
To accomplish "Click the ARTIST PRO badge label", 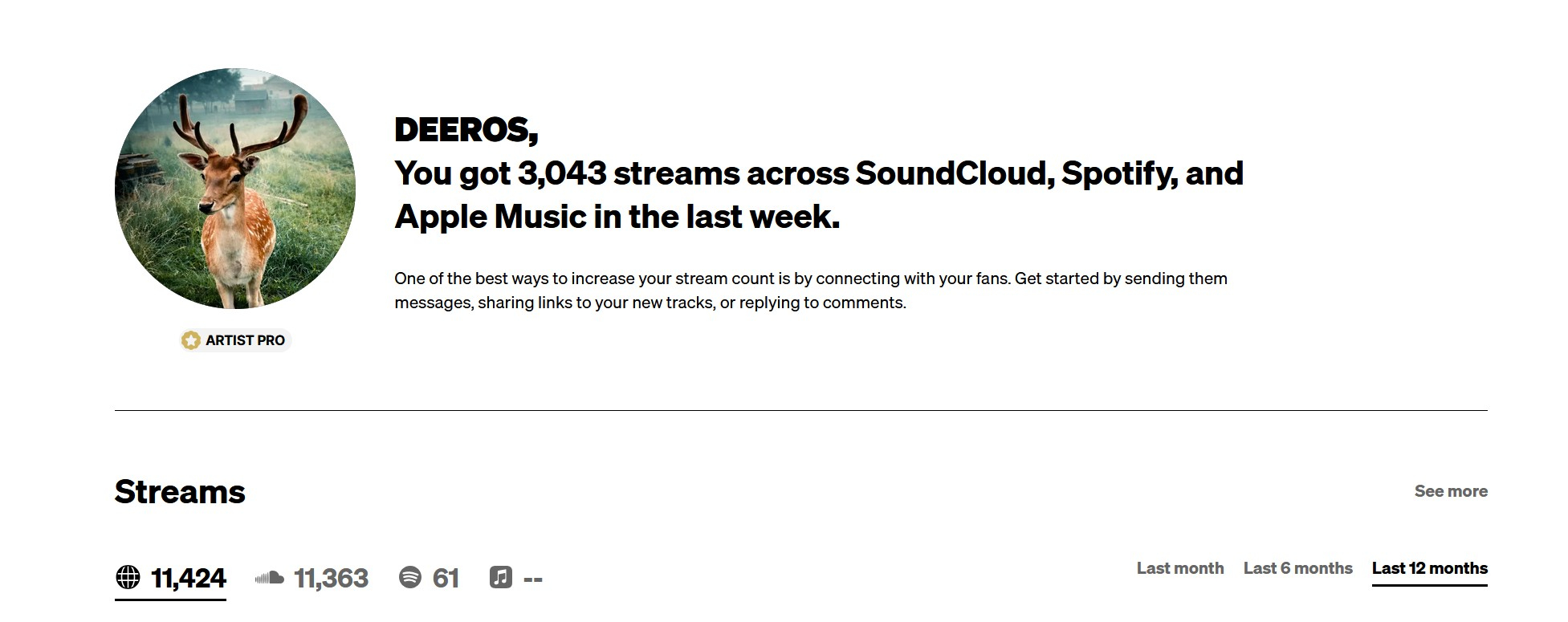I will click(x=245, y=340).
